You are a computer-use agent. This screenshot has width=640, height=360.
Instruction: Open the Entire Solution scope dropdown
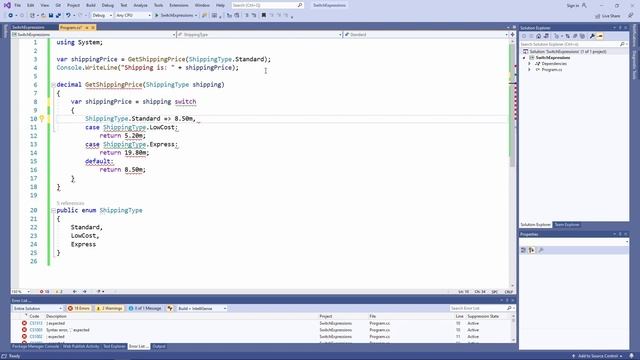[37, 309]
